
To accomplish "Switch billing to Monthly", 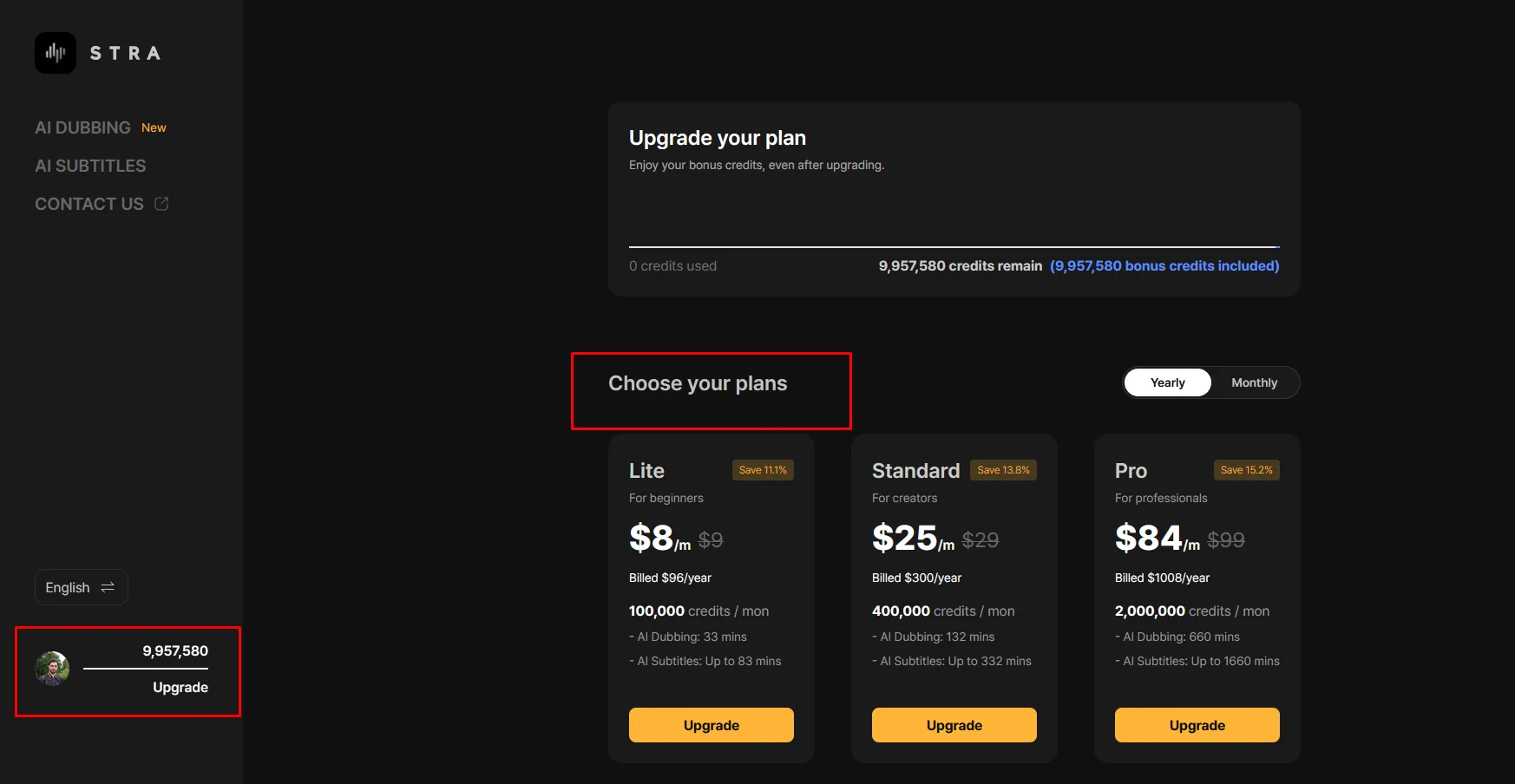I will 1254,382.
